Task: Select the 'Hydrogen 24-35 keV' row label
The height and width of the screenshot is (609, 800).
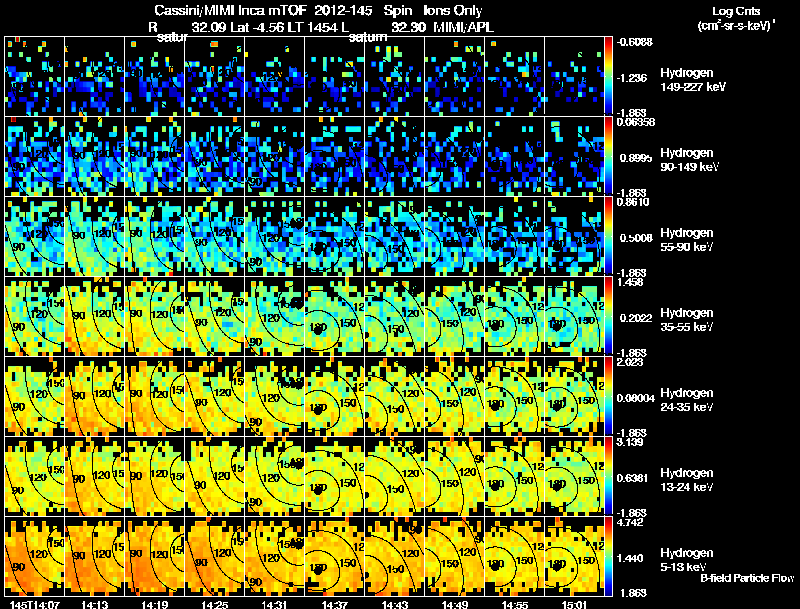Action: [x=686, y=400]
